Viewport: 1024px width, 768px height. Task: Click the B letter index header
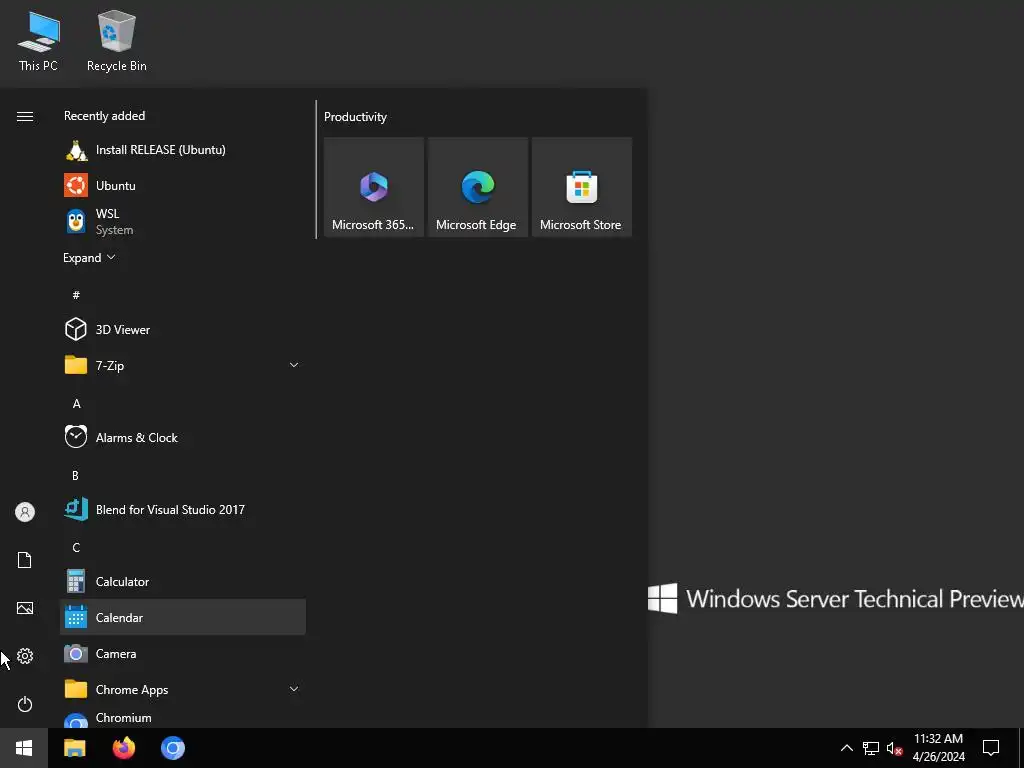pos(75,475)
